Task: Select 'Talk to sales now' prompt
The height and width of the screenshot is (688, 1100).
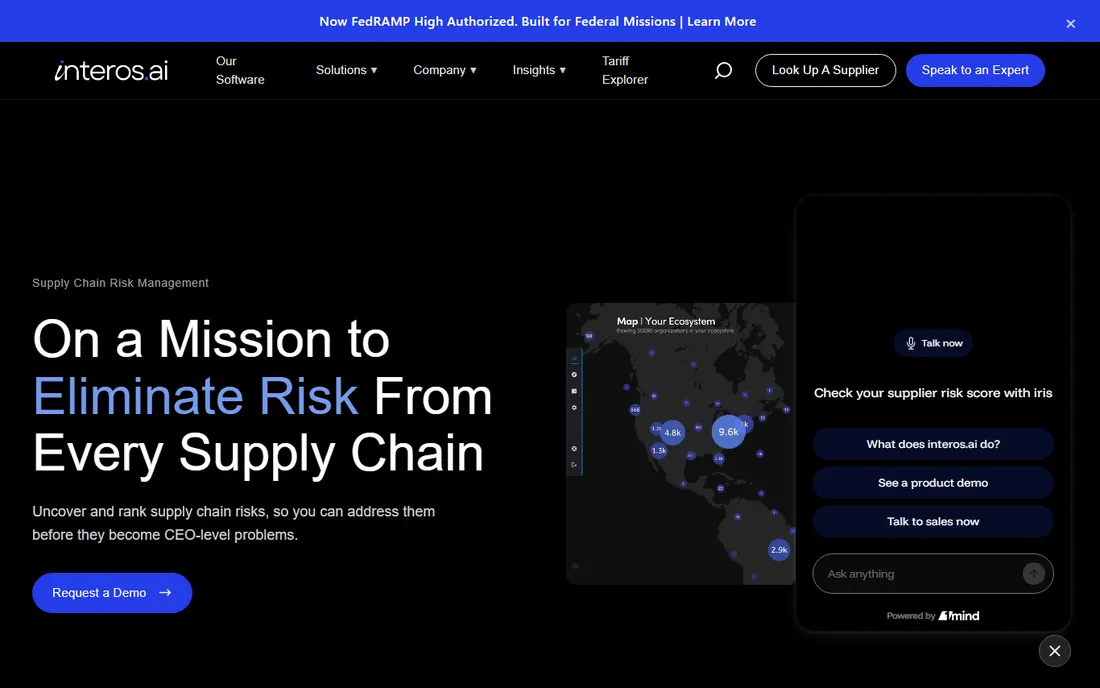Action: [933, 521]
